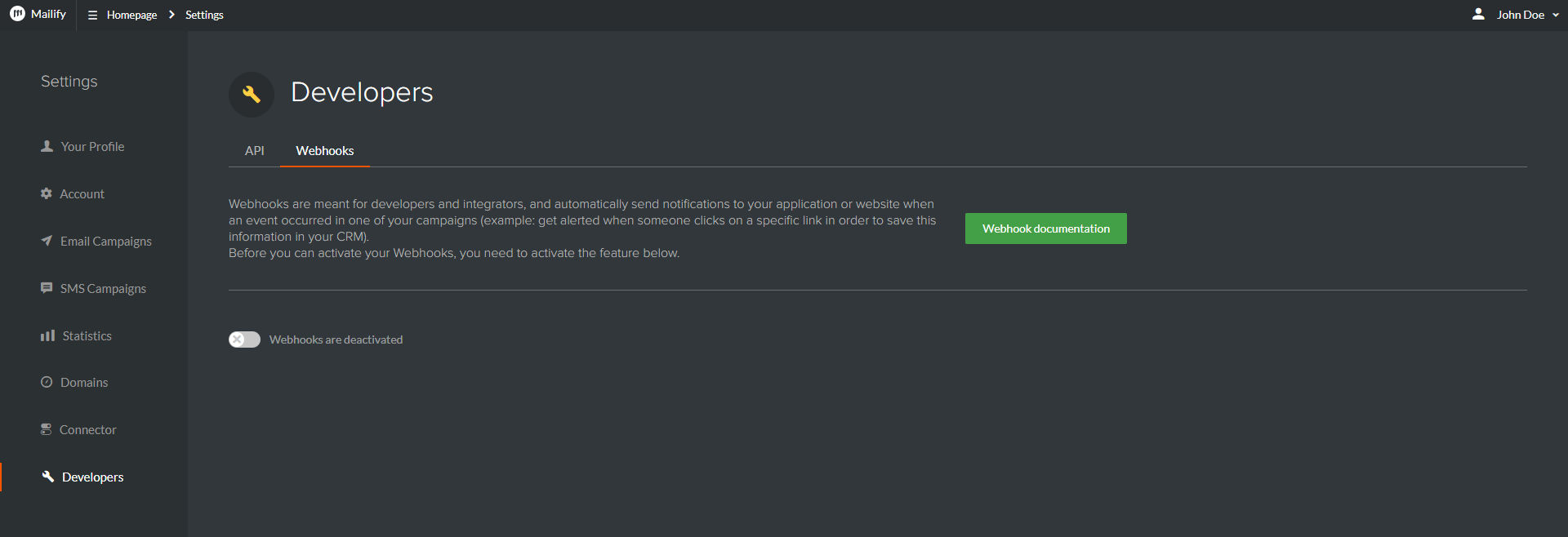Viewport: 1568px width, 537px height.
Task: Click the large wrench icon beside Developers title
Action: tap(252, 95)
